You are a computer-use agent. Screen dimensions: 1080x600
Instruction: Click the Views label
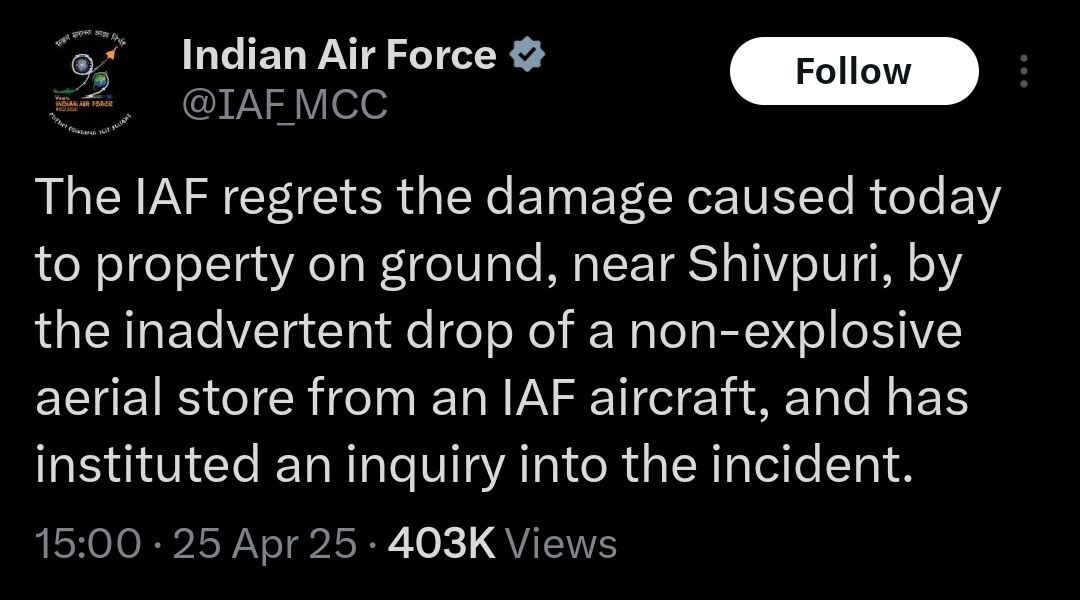562,544
